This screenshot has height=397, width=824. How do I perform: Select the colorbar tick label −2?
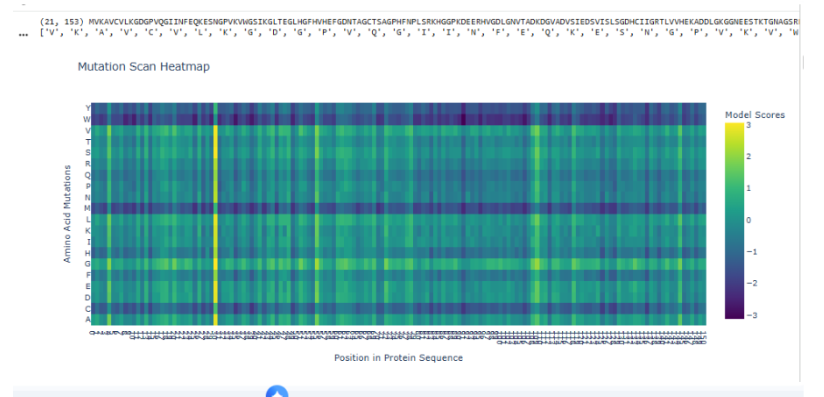click(751, 283)
